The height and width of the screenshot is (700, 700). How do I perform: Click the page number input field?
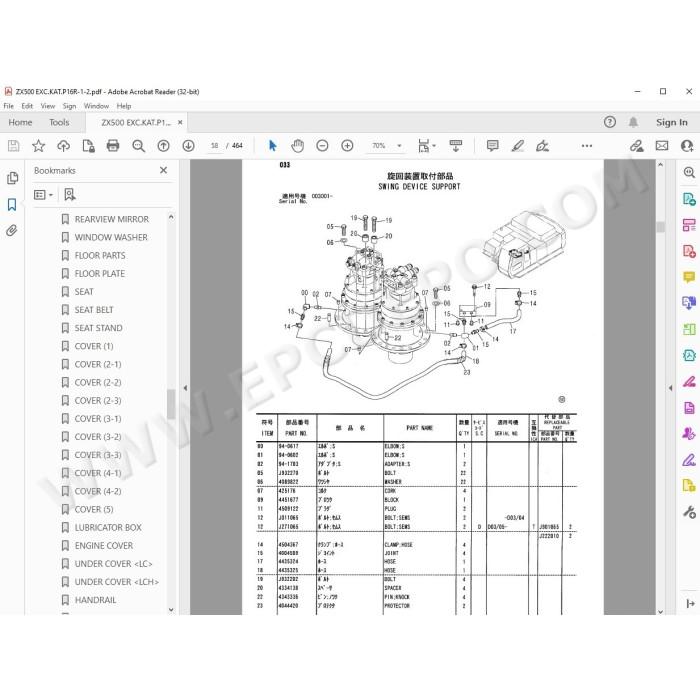pos(215,146)
